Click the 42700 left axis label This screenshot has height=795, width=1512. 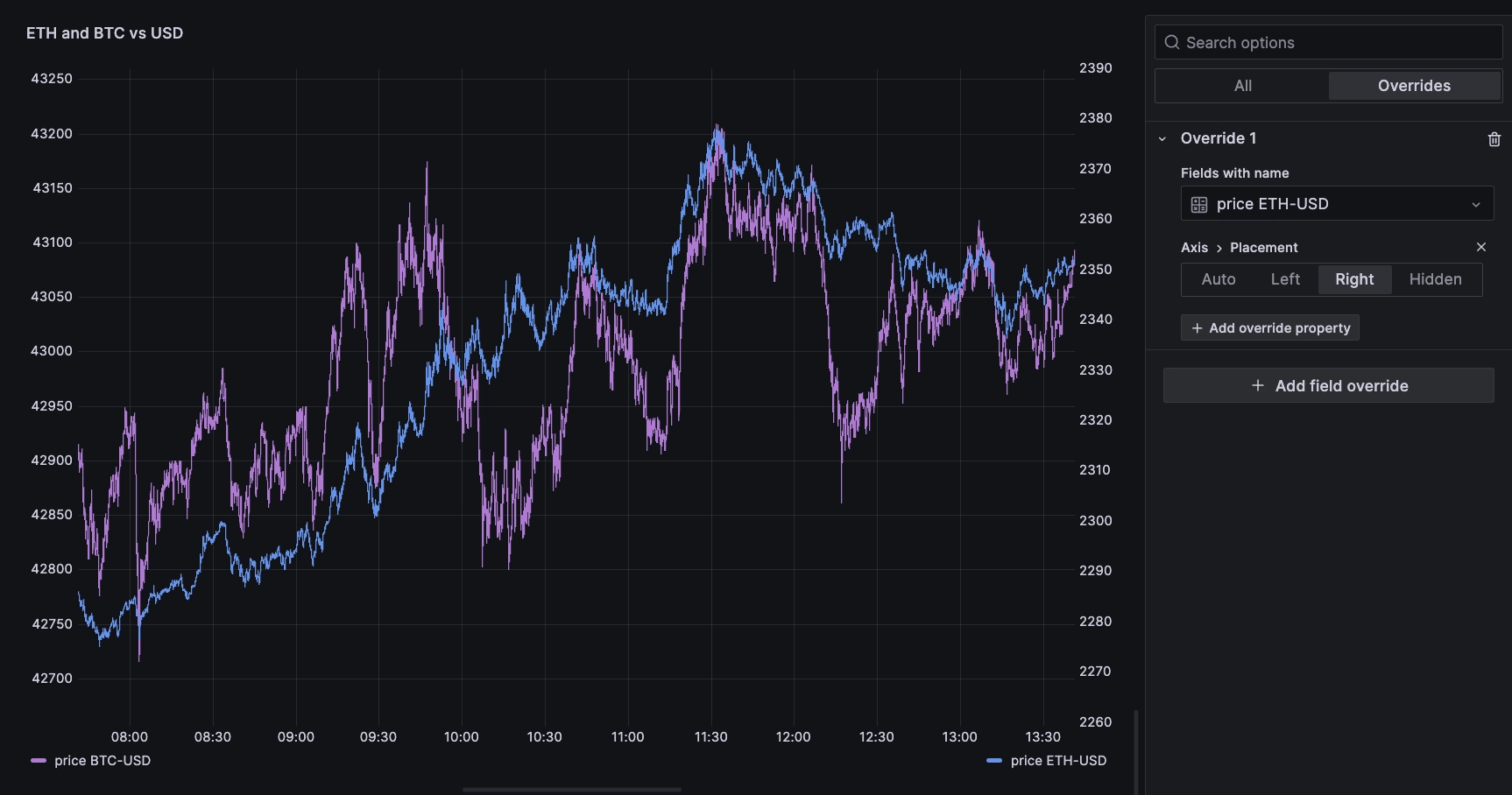[52, 679]
